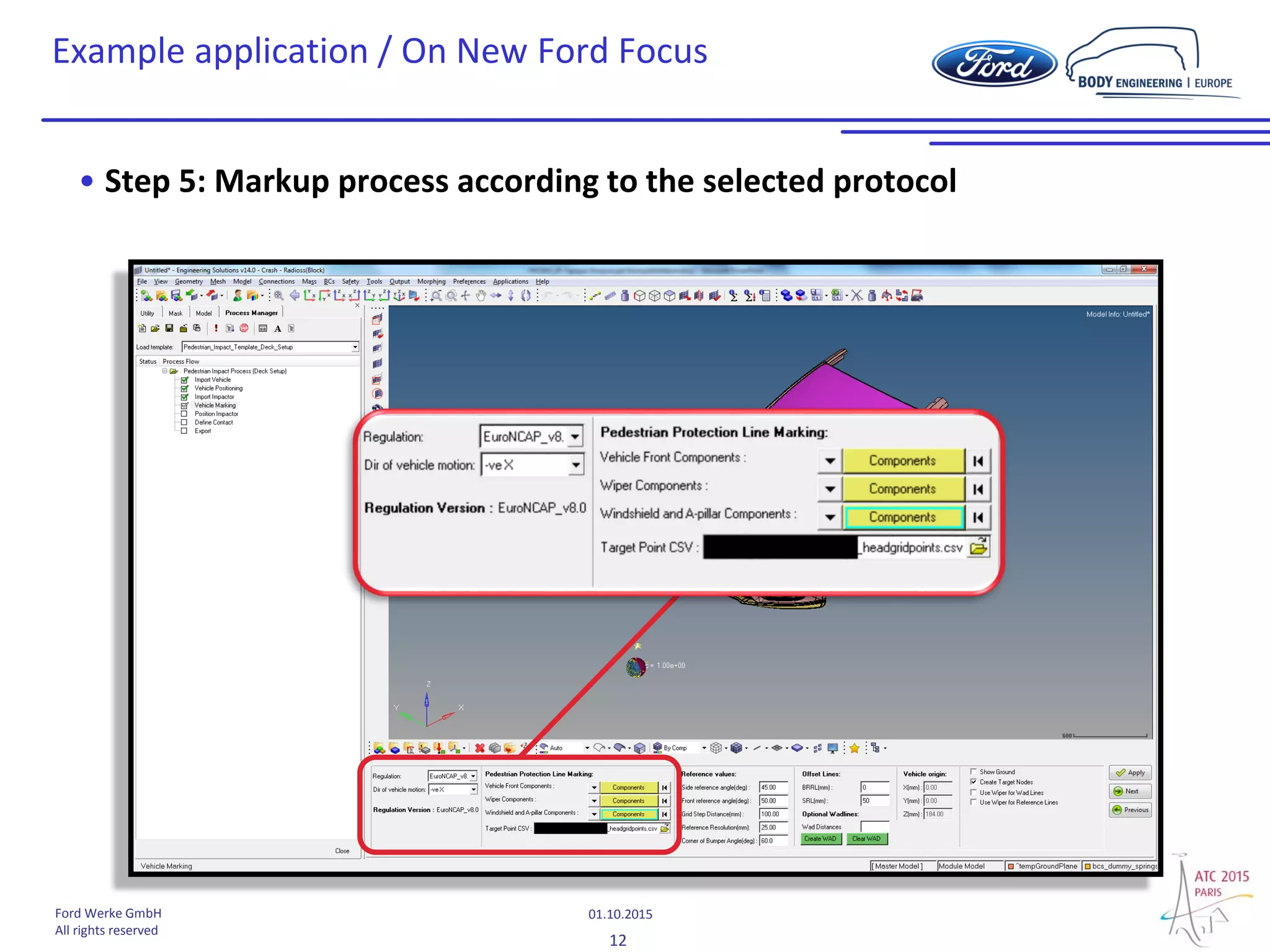Enable Use Wiper for Wad Lines
This screenshot has width=1270, height=952.
974,792
